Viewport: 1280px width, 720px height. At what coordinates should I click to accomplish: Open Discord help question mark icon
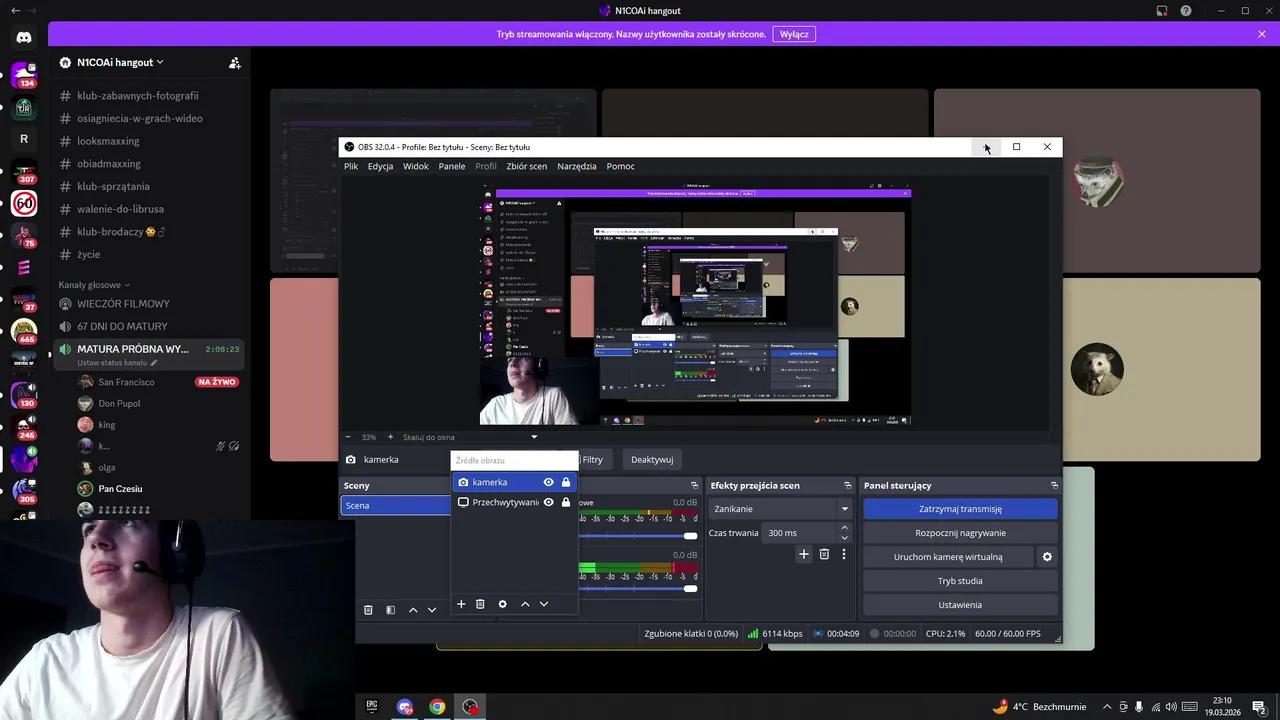click(x=1186, y=11)
